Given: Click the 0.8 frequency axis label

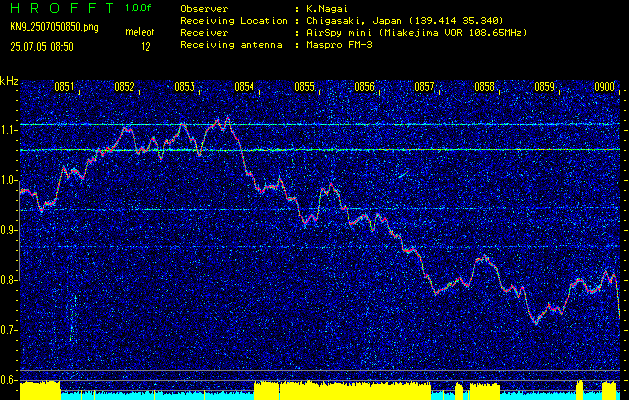Looking at the screenshot, I should pyautogui.click(x=9, y=280).
